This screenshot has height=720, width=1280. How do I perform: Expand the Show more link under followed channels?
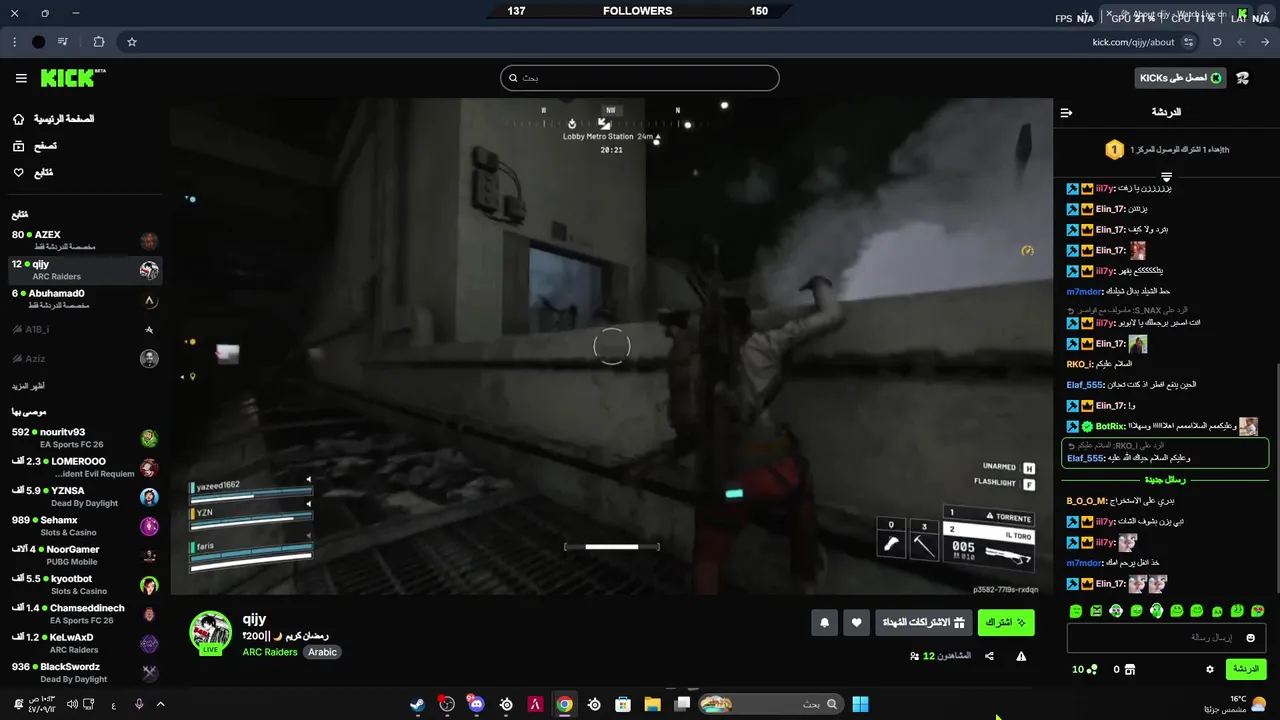(x=28, y=386)
